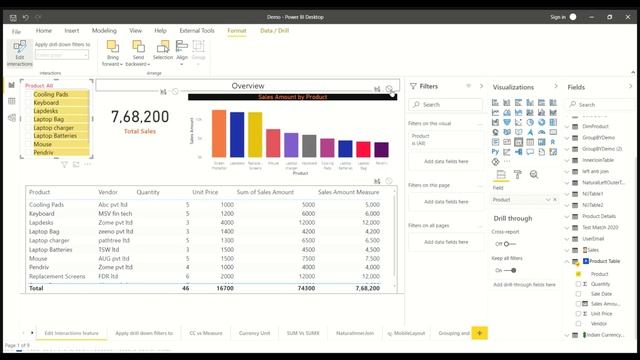Open the File menu
Image resolution: width=640 pixels, height=360 pixels.
point(16,31)
